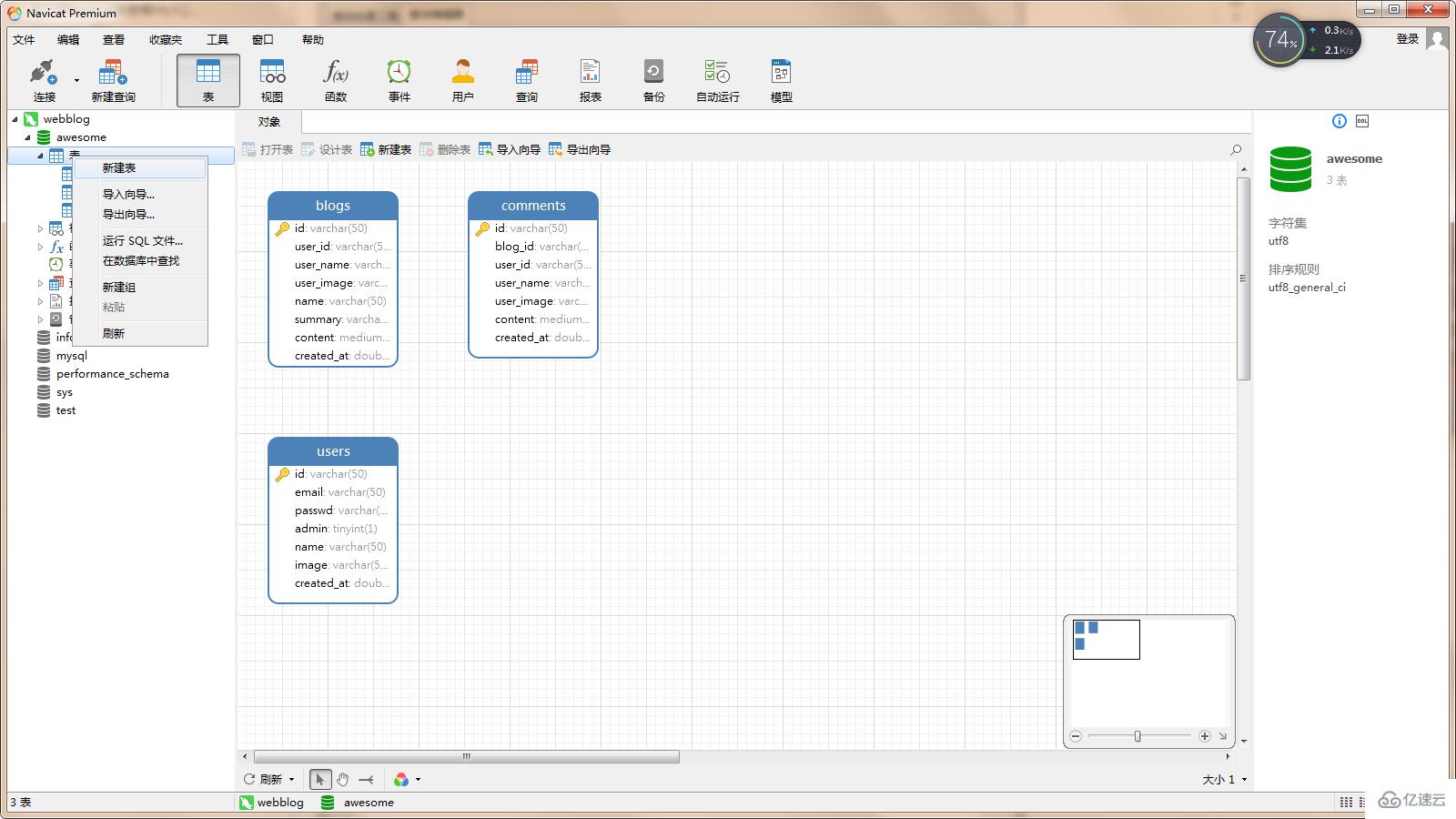Click the overview zoom slider handle
Viewport: 1456px width, 819px height.
coord(1137,736)
